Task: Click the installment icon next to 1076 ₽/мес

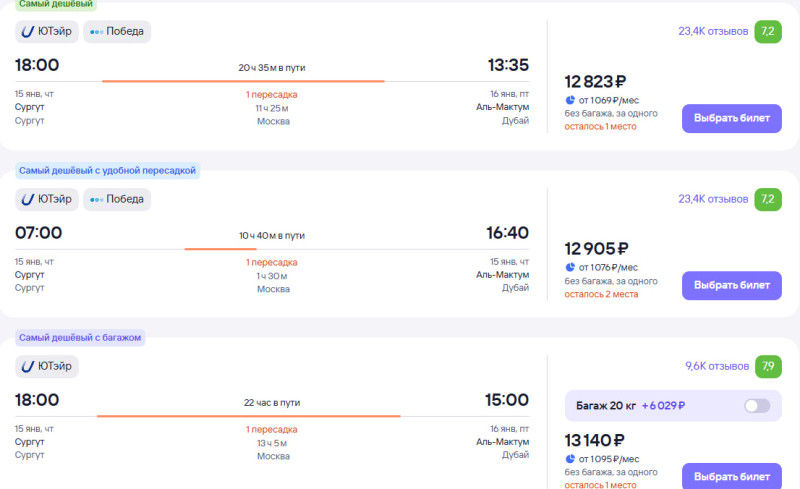Action: [x=570, y=267]
